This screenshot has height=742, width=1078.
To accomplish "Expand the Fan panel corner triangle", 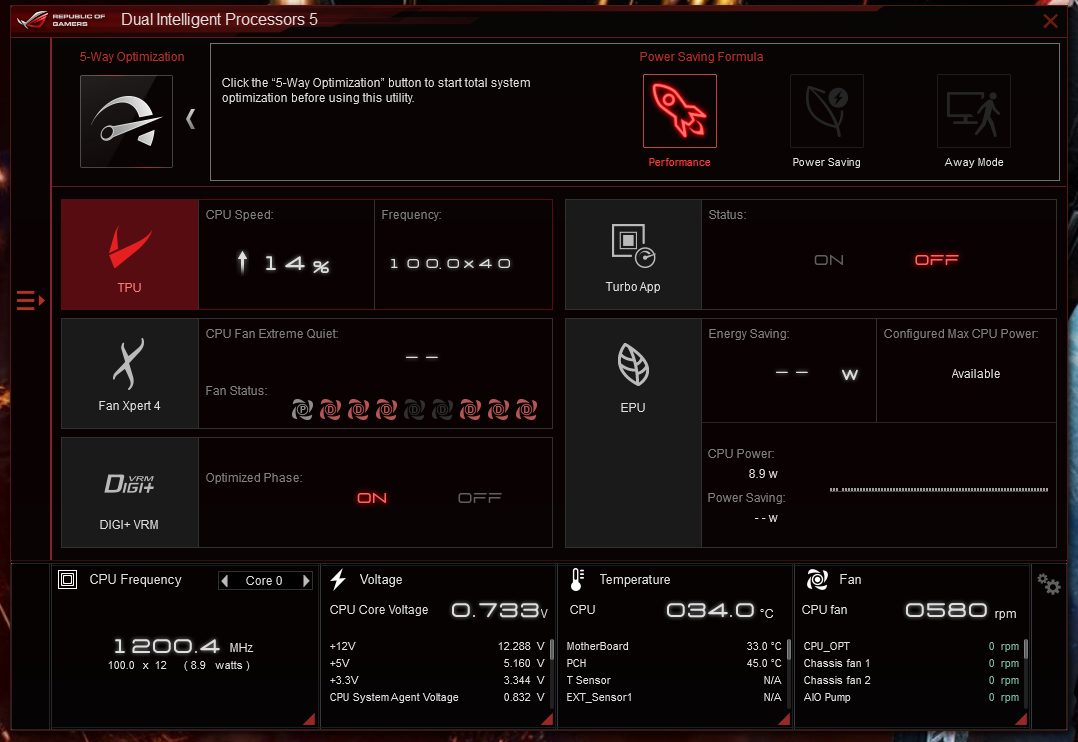I will (1021, 719).
